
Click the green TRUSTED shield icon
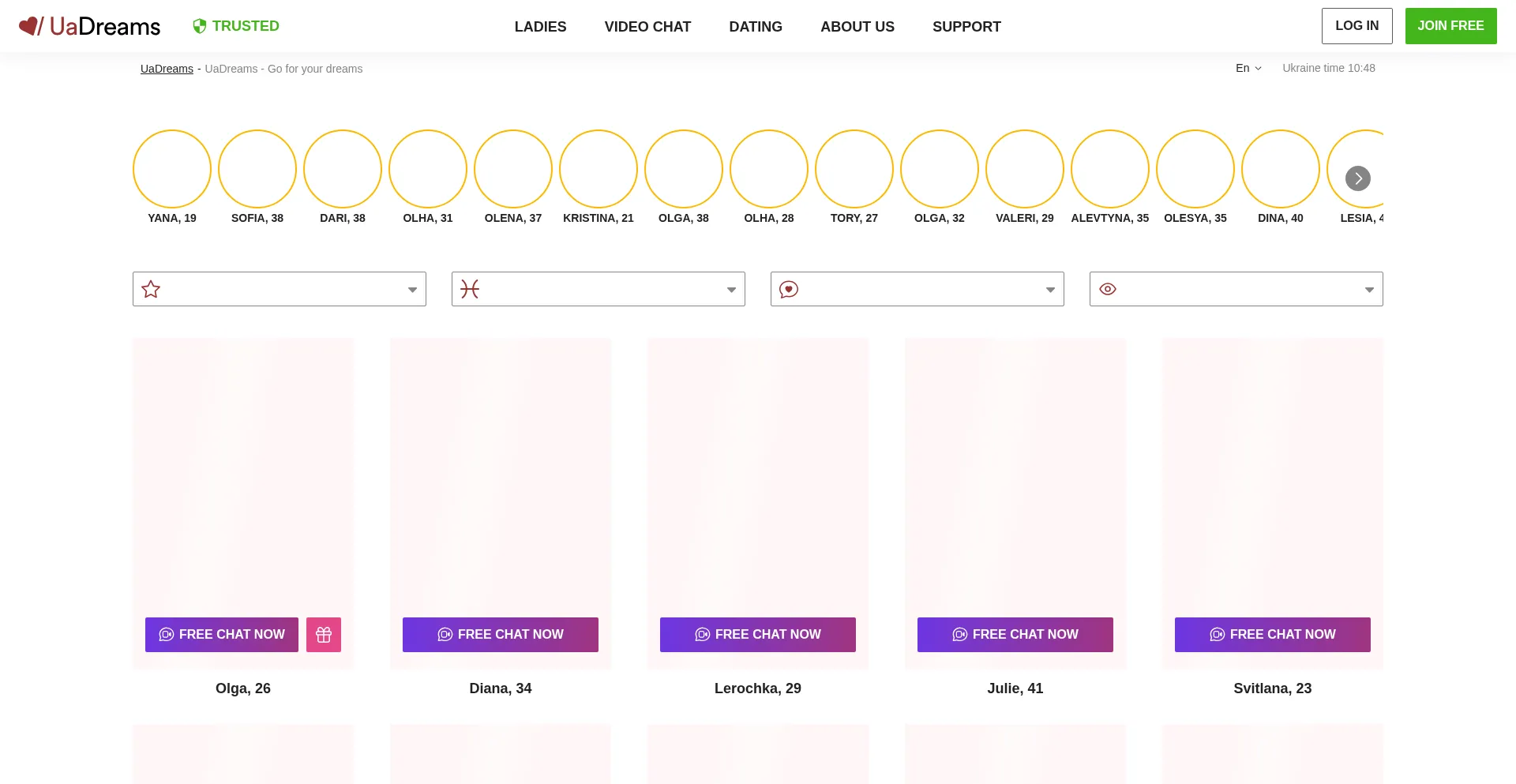(x=200, y=26)
